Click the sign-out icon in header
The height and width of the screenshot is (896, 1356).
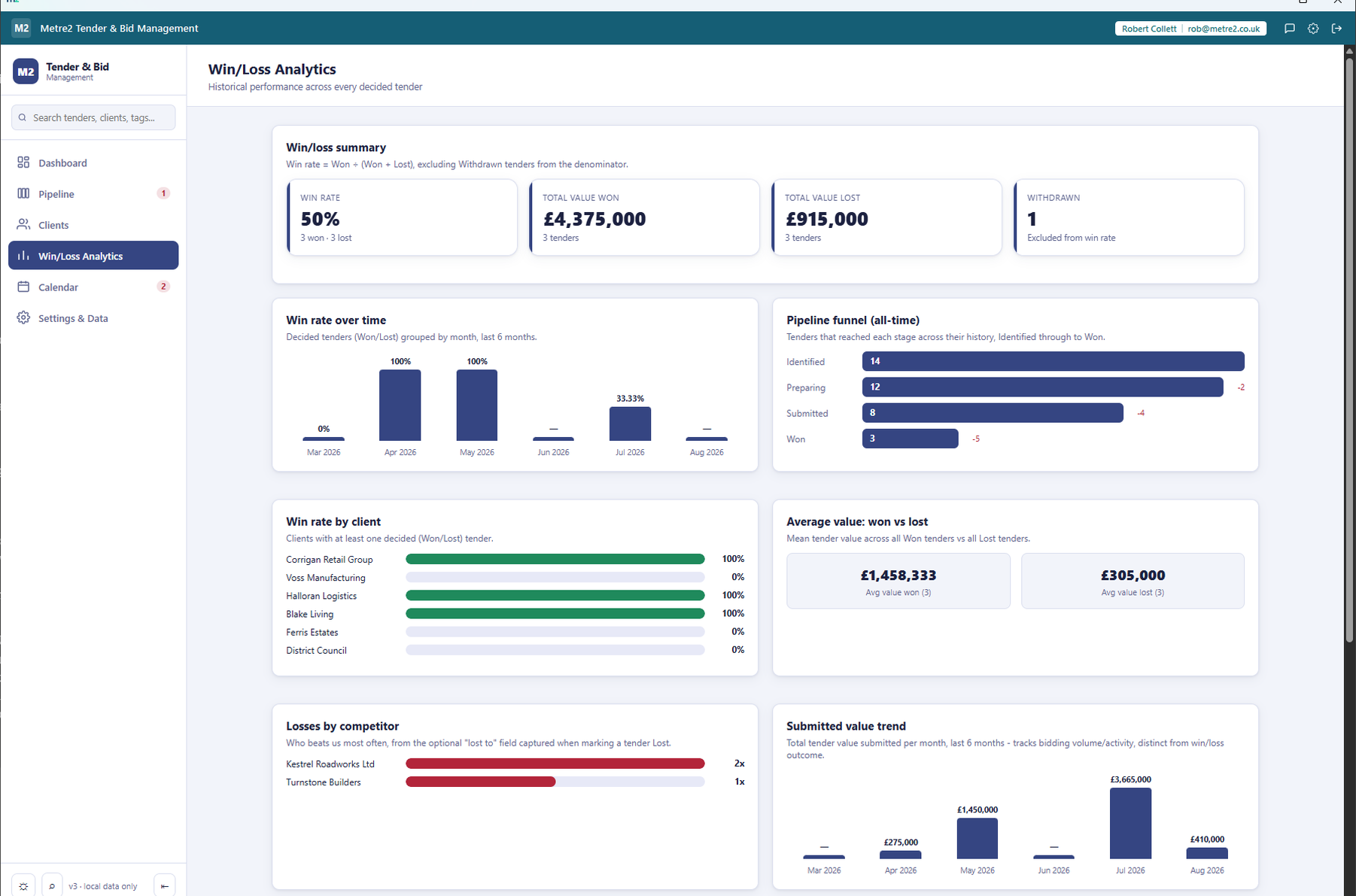pos(1336,29)
